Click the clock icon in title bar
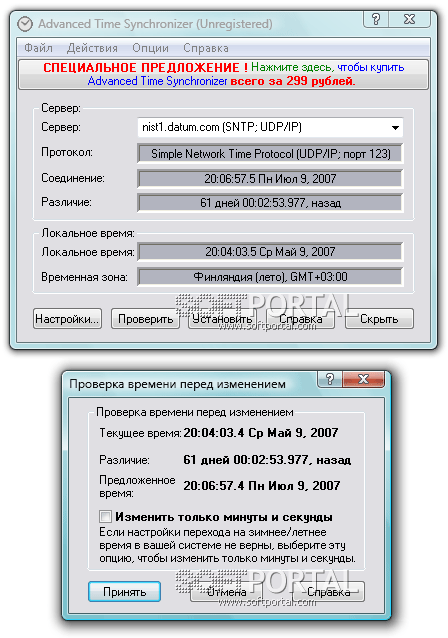The image size is (448, 638). pyautogui.click(x=25, y=24)
